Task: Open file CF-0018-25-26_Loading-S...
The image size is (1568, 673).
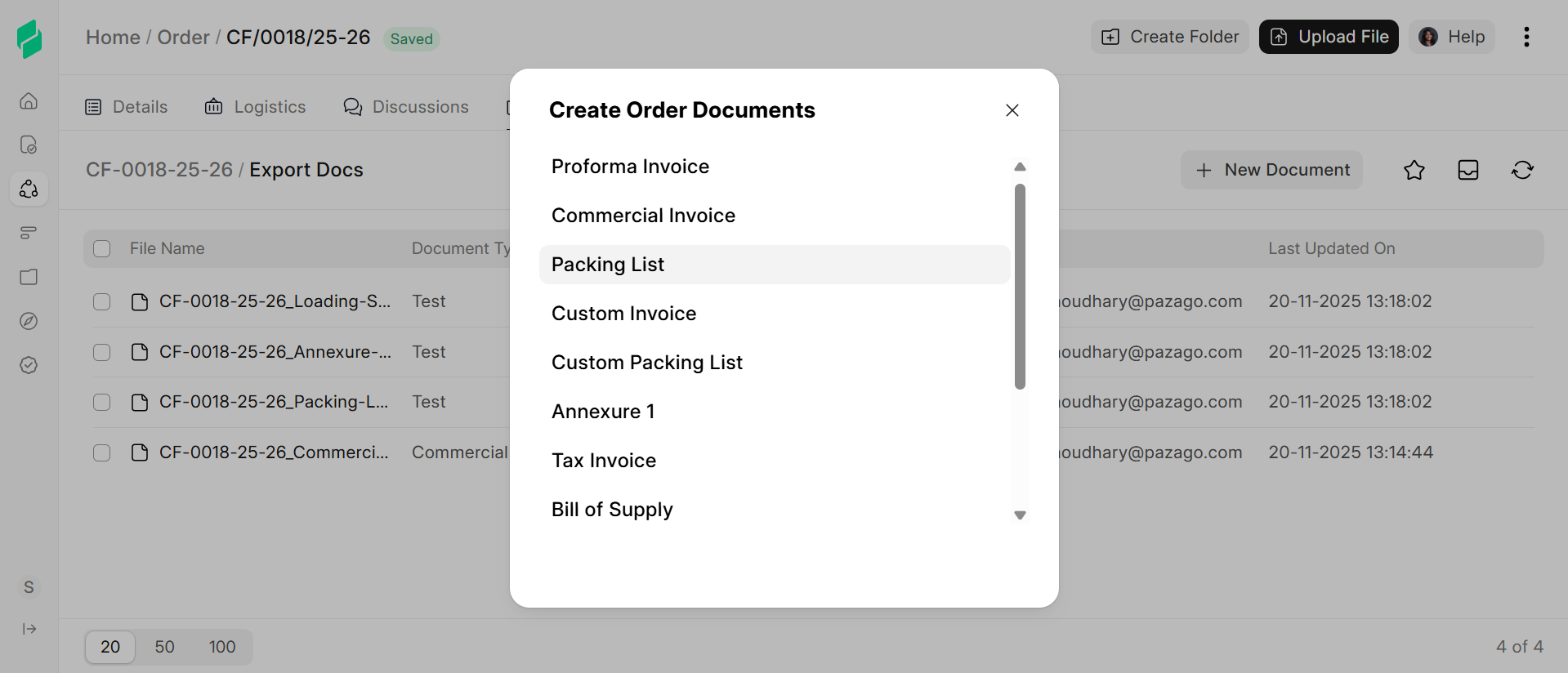Action: click(x=275, y=301)
